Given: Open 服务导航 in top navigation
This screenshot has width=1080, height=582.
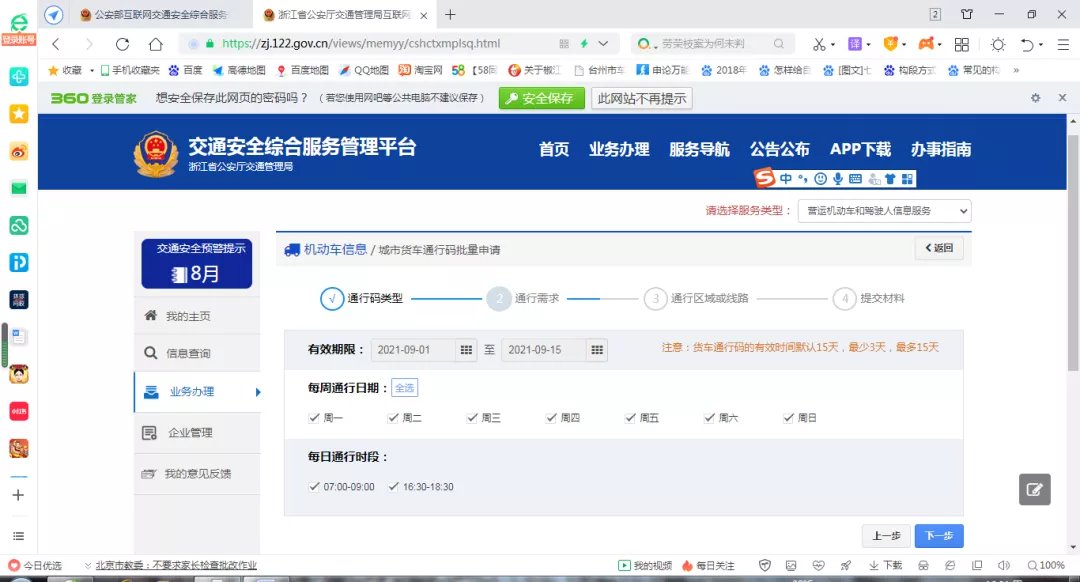Looking at the screenshot, I should click(x=699, y=149).
